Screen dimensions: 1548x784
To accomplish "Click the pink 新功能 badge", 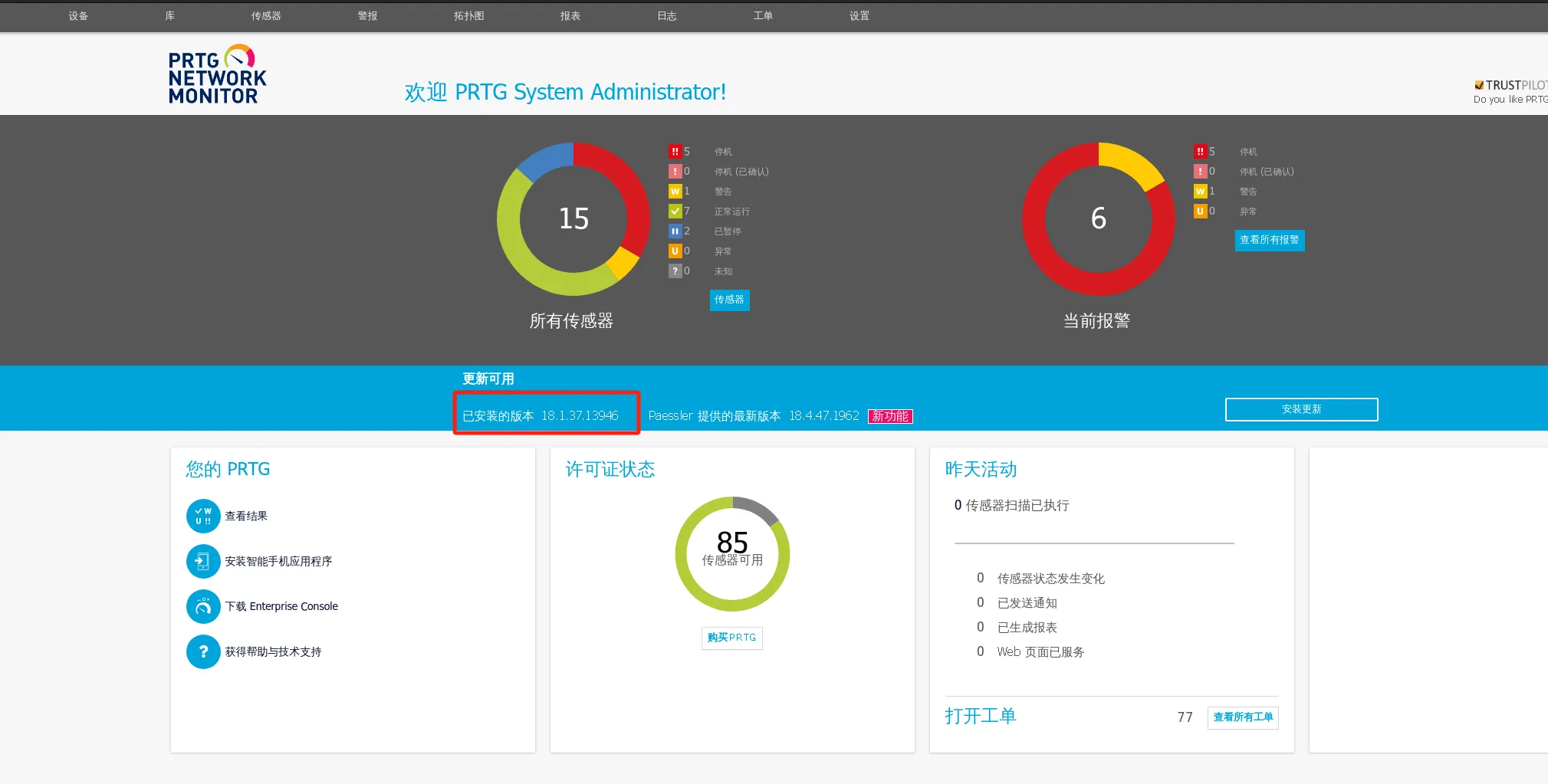I will tap(890, 416).
